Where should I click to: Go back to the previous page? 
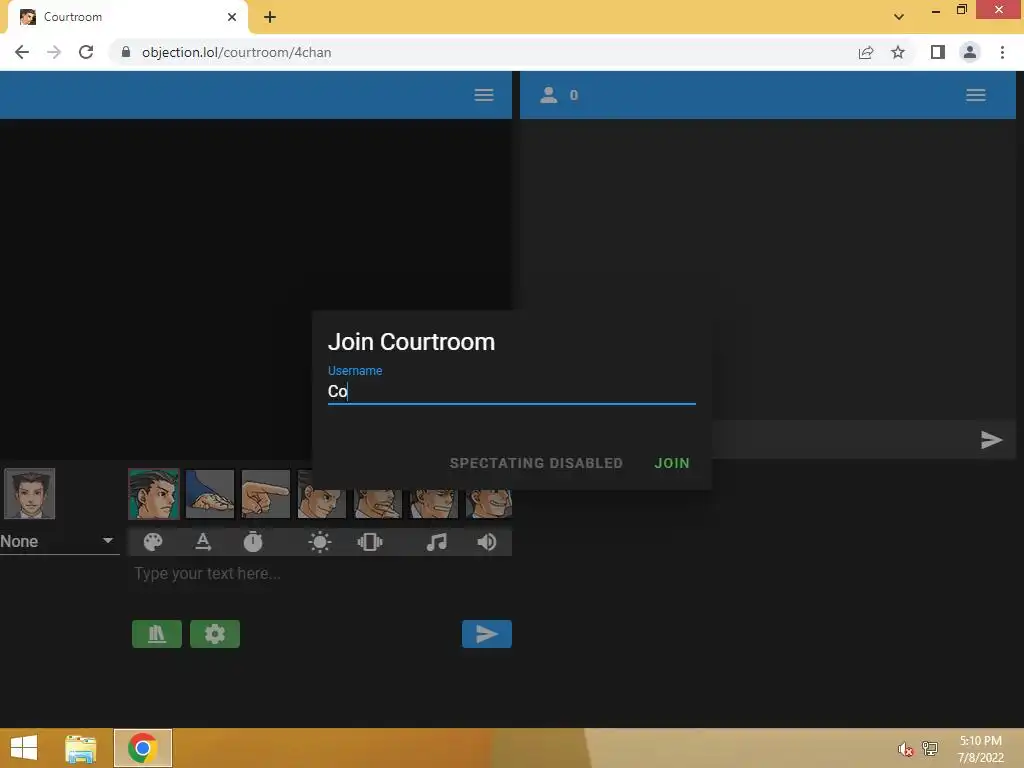(22, 52)
